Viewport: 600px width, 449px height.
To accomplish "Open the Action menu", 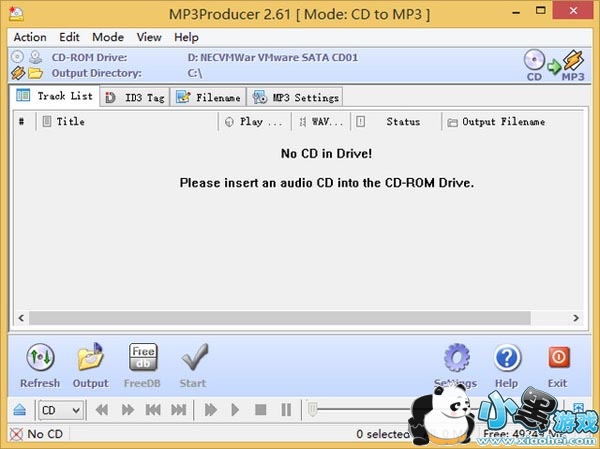I will point(30,37).
